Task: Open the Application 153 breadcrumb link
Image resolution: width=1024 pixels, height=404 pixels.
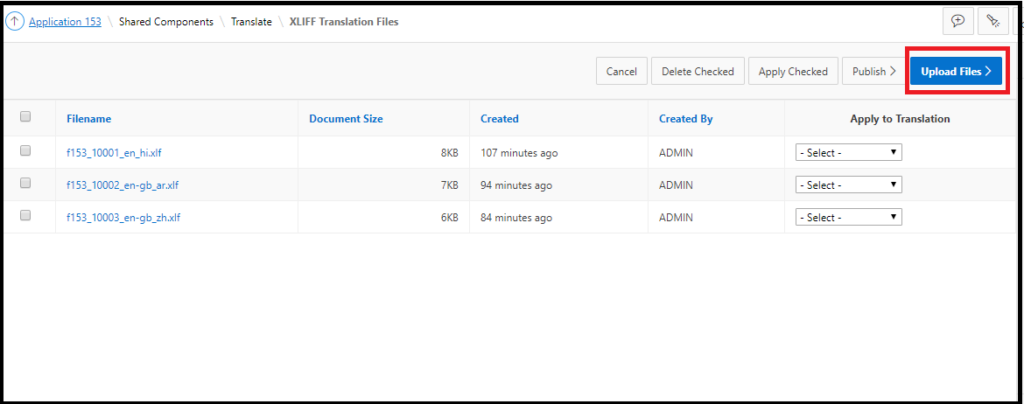Action: tap(65, 22)
